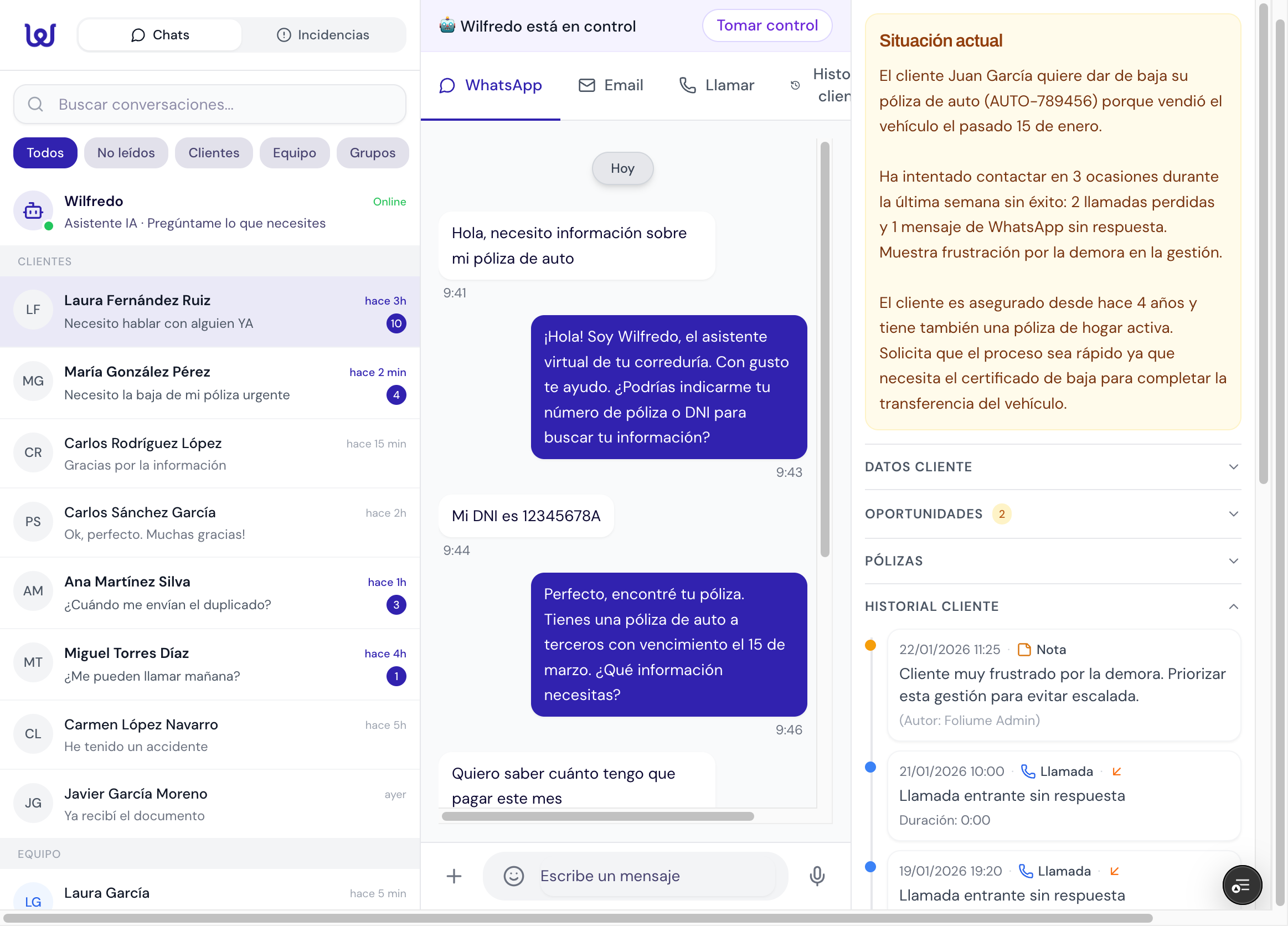Enable the Grupos filter chip

click(372, 153)
